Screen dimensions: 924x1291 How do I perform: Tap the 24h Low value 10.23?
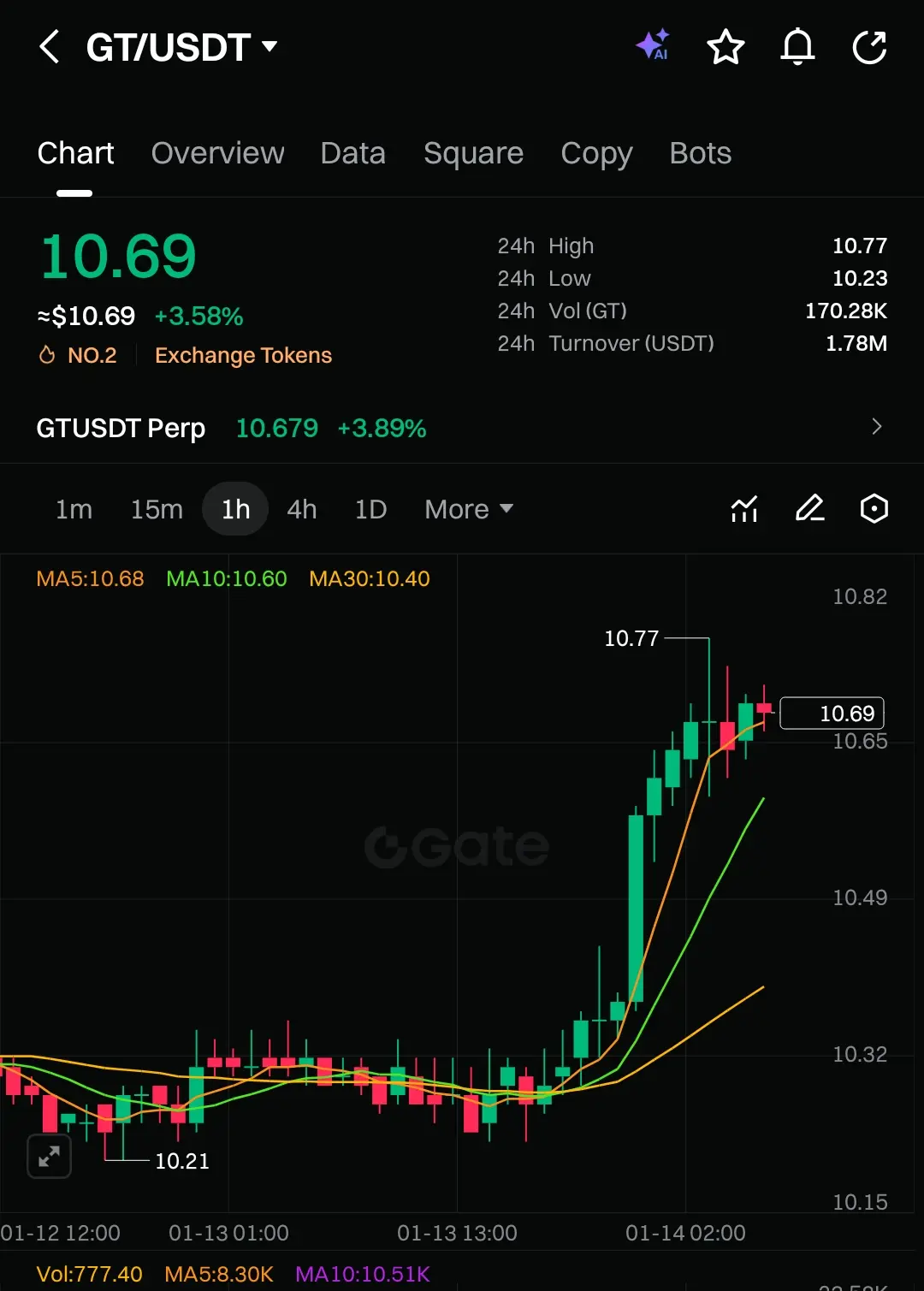(860, 279)
